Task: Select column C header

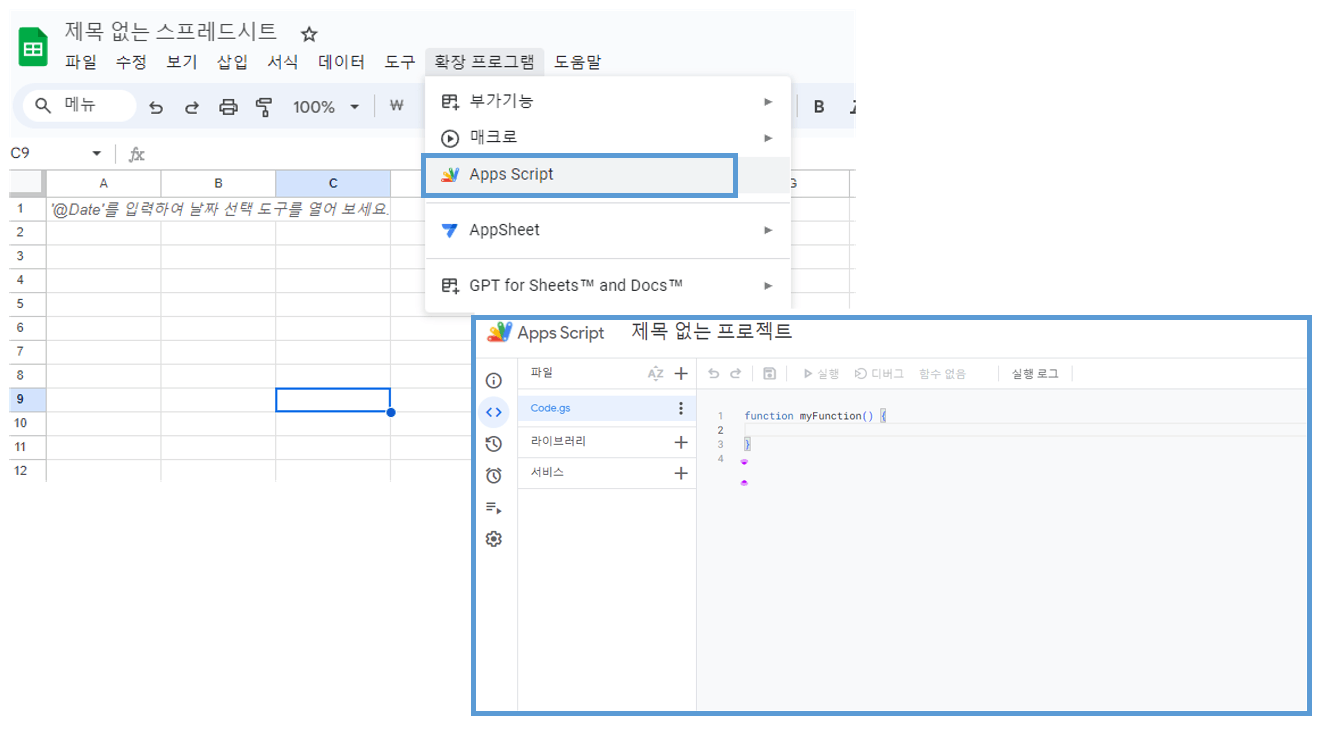Action: coord(333,183)
